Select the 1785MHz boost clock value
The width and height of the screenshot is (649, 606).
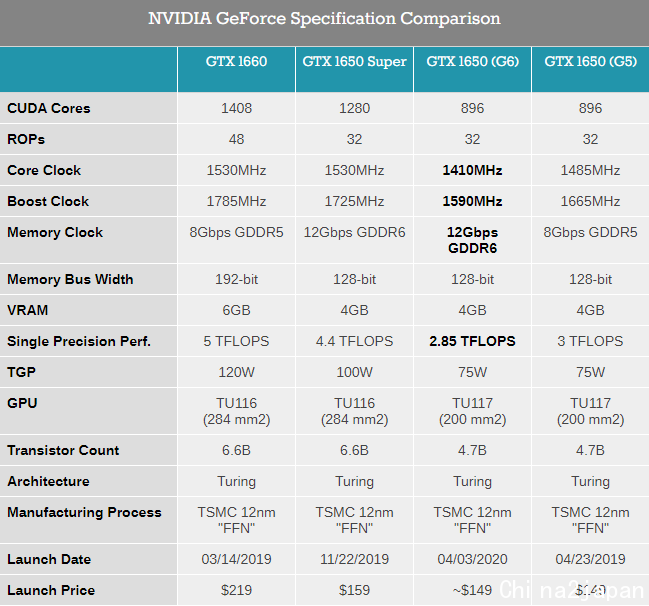(x=236, y=201)
